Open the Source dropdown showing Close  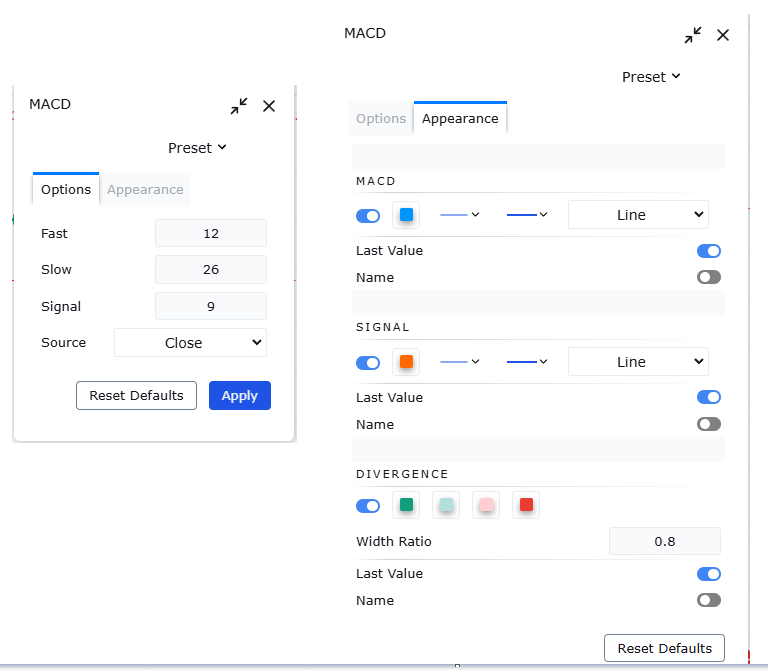point(190,343)
